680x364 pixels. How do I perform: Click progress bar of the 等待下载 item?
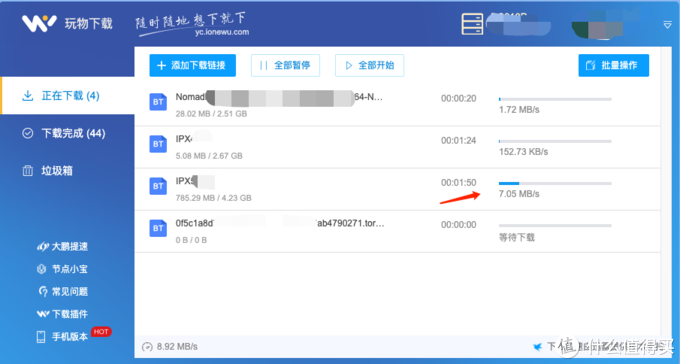click(555, 226)
